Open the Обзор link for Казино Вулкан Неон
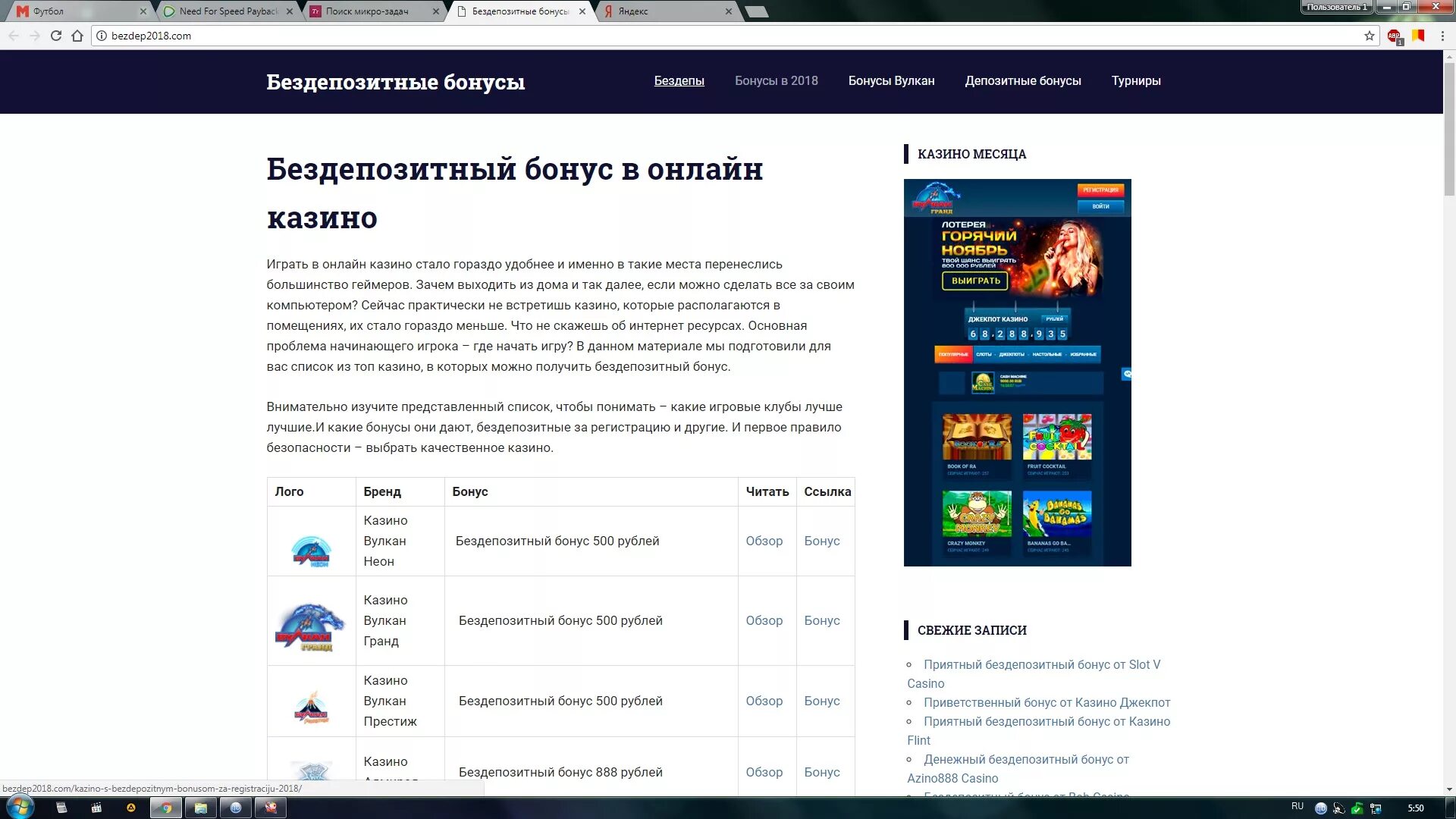Image resolution: width=1456 pixels, height=819 pixels. pyautogui.click(x=766, y=541)
